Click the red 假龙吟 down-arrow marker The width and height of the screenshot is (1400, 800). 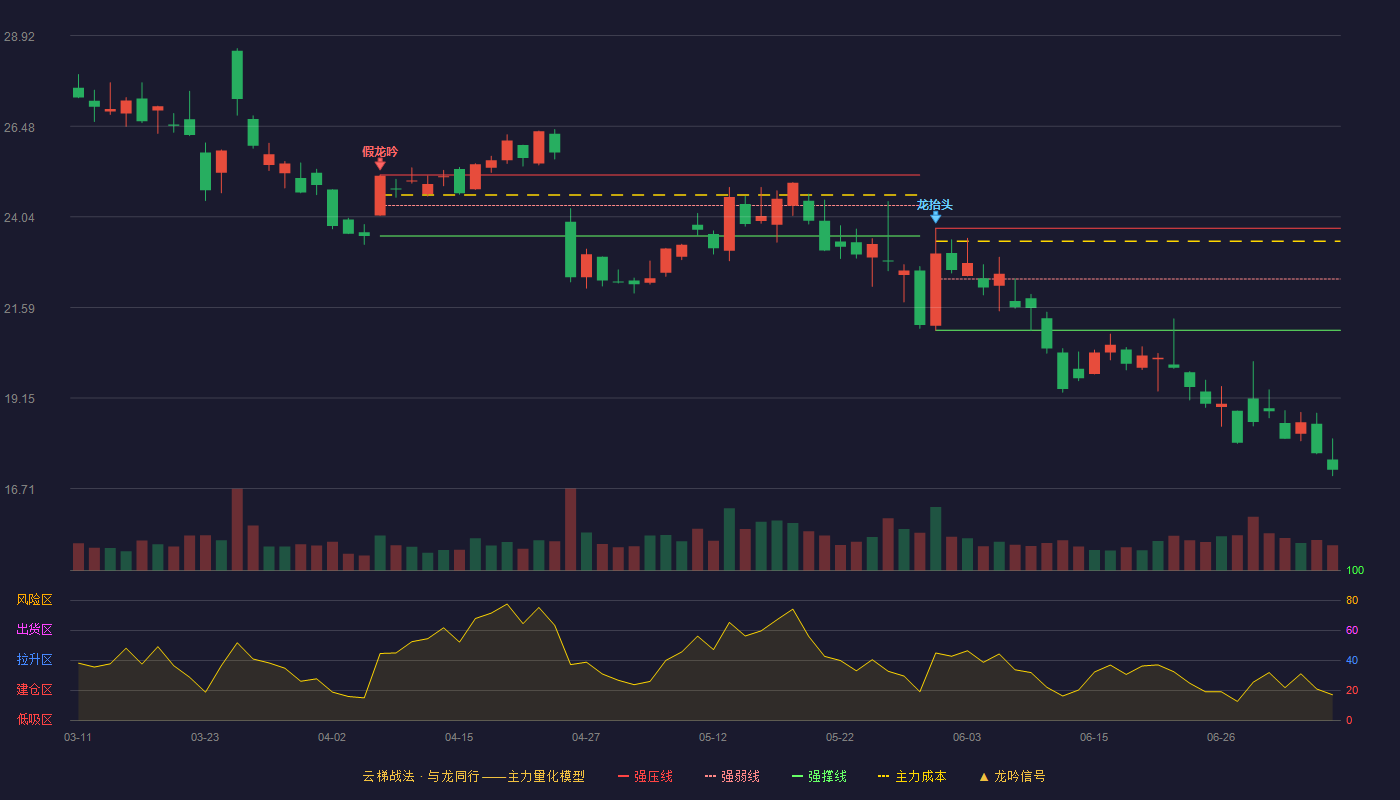pyautogui.click(x=380, y=165)
